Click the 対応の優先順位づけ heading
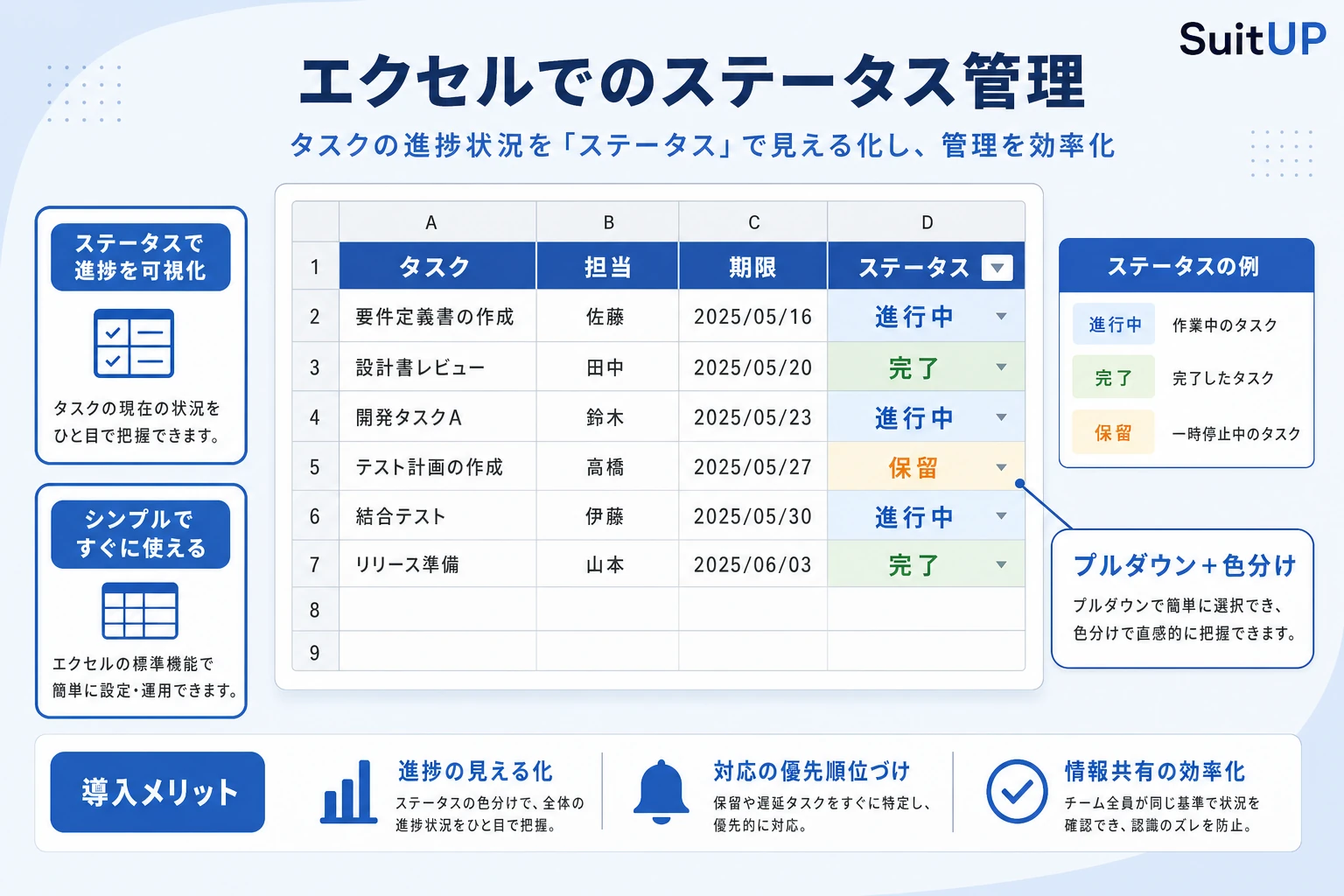 pyautogui.click(x=811, y=771)
